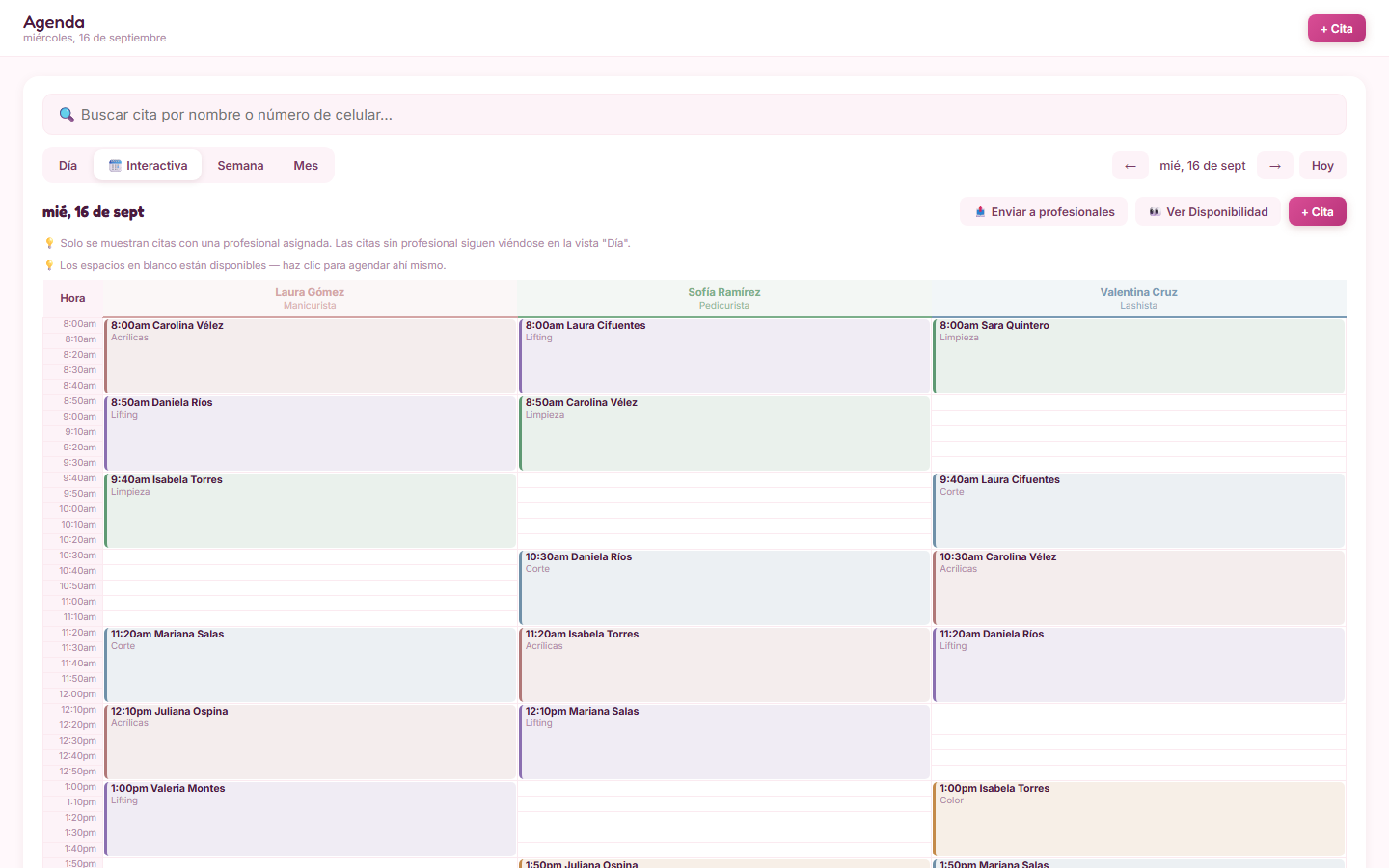Open 8:00am Laura Cifuentes Lifting appointment
This screenshot has height=868, width=1389.
[724, 356]
